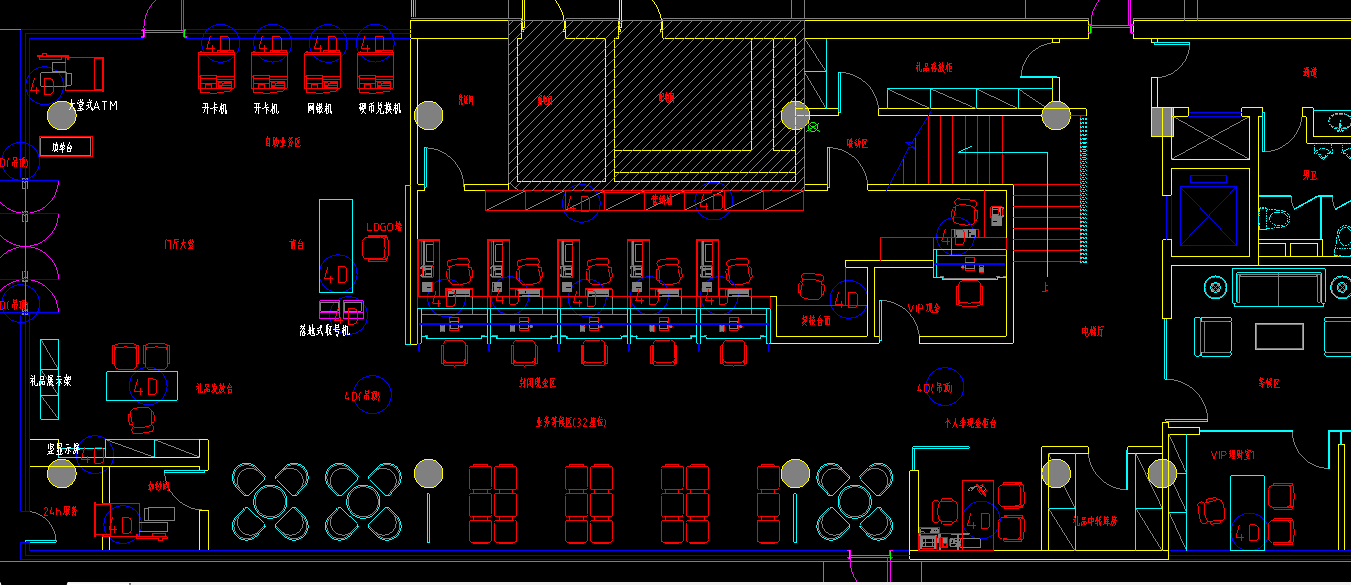Pick the magenta 取号机 machine symbols

pyautogui.click(x=342, y=308)
